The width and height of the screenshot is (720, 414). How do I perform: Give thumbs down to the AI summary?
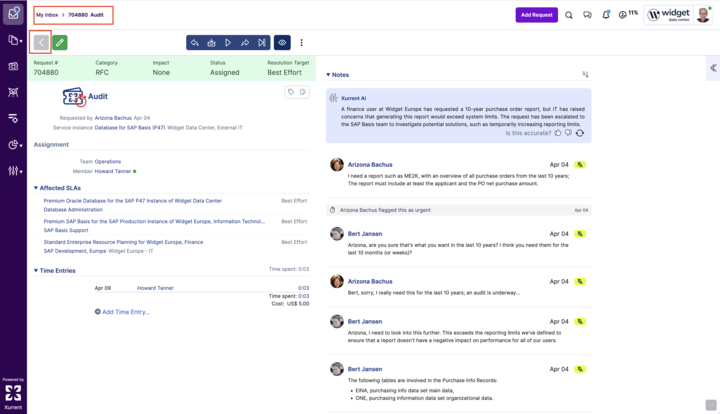(568, 133)
